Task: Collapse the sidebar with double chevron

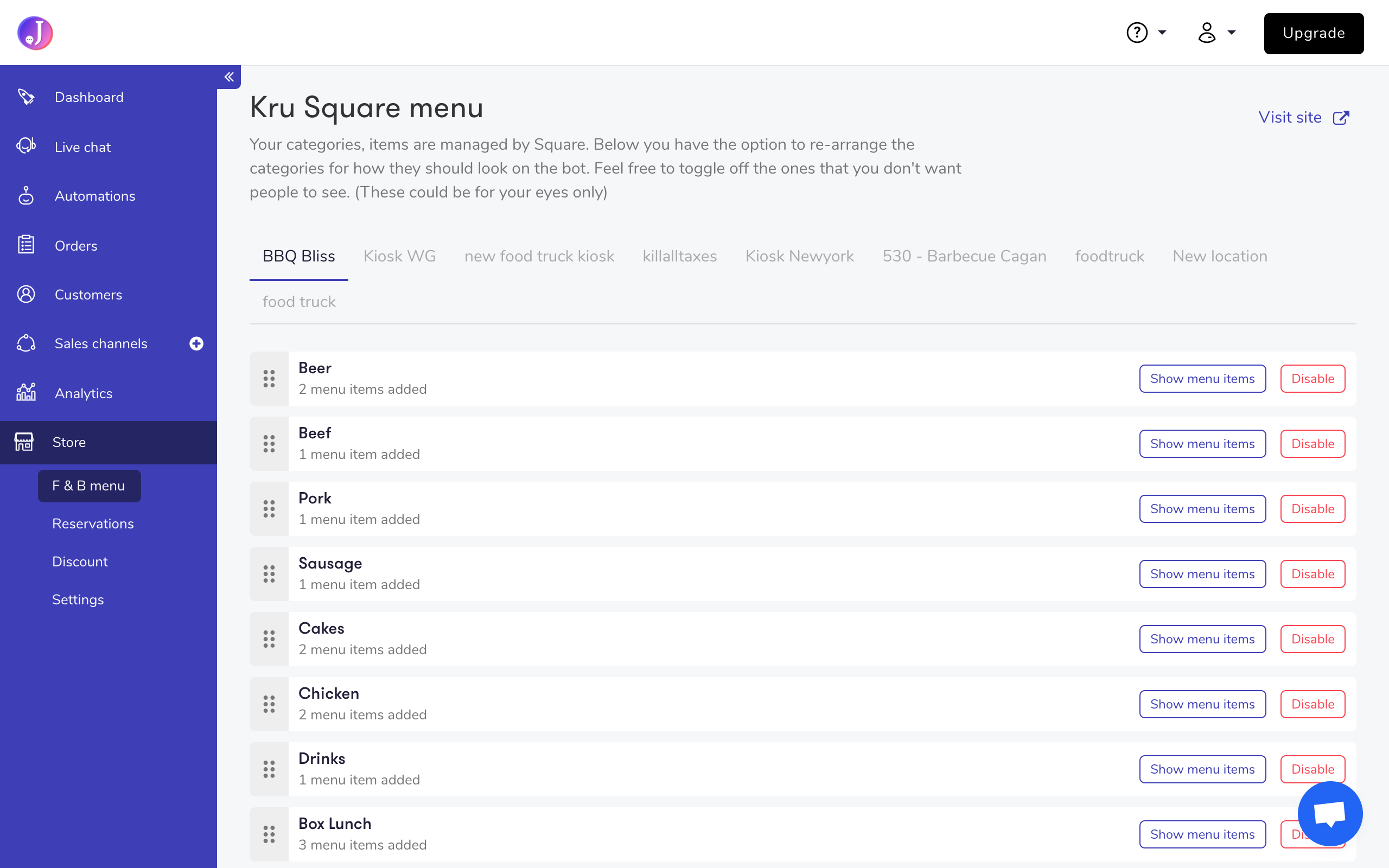Action: 229,77
